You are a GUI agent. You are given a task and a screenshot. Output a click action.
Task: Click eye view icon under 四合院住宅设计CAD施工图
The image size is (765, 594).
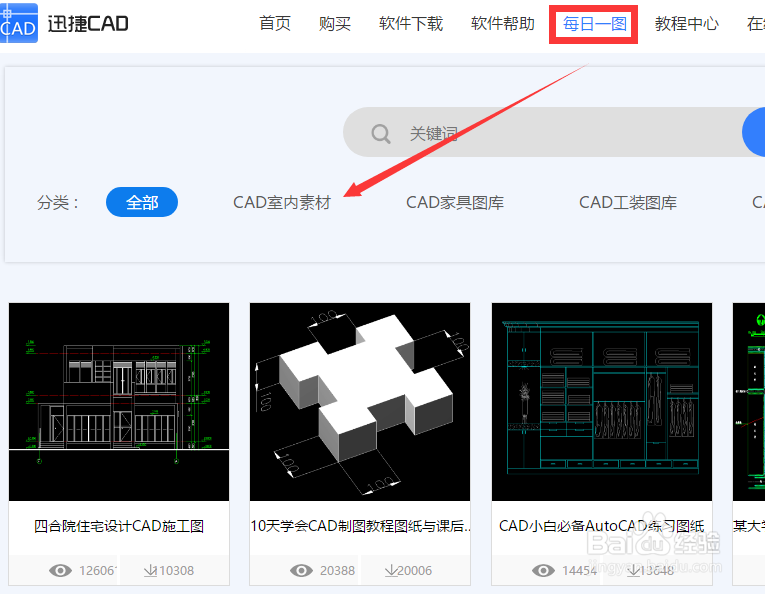(x=60, y=570)
